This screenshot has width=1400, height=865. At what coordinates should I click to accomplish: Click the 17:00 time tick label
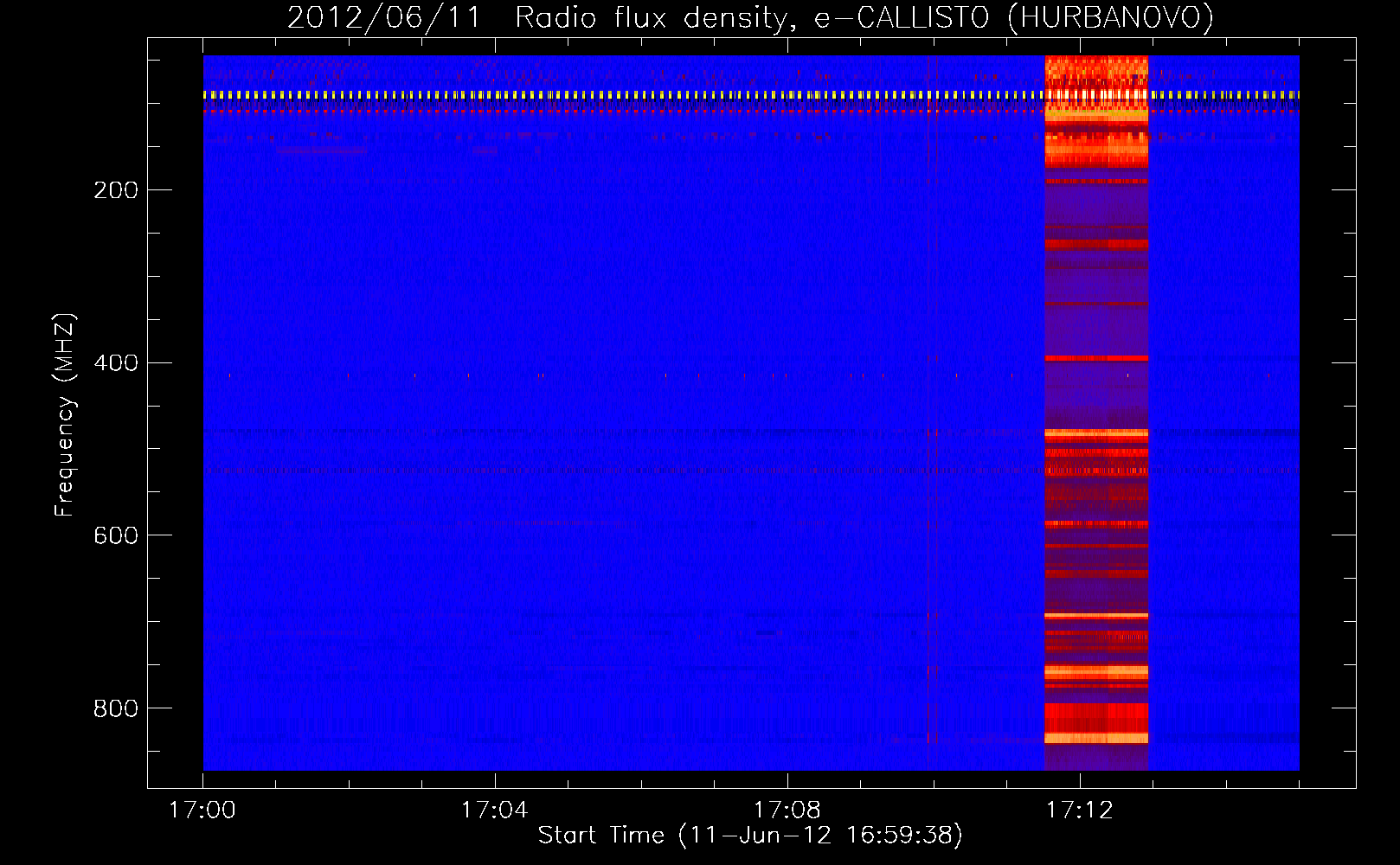202,811
